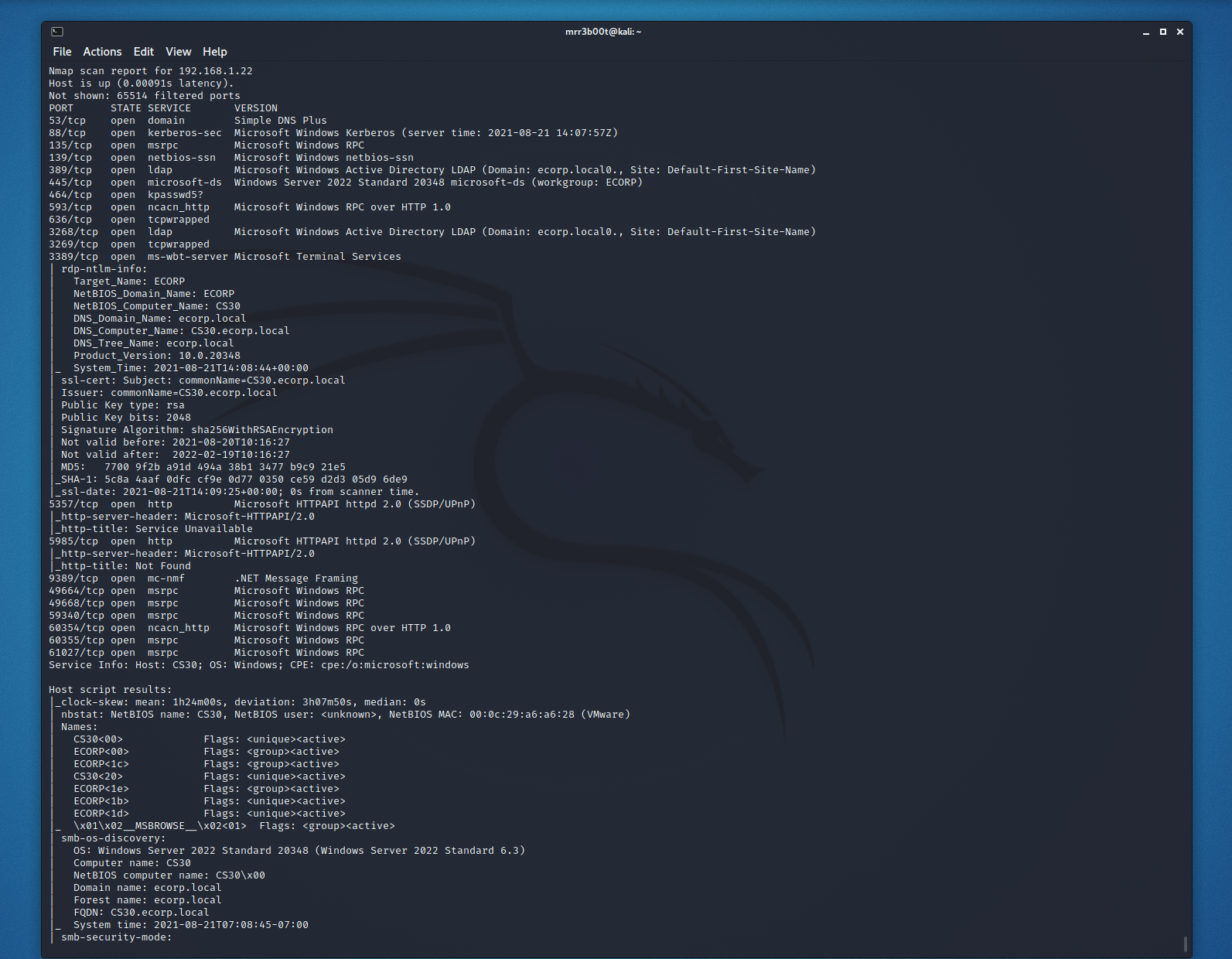Click the 'Public Key bits: 2048' line

(126, 418)
